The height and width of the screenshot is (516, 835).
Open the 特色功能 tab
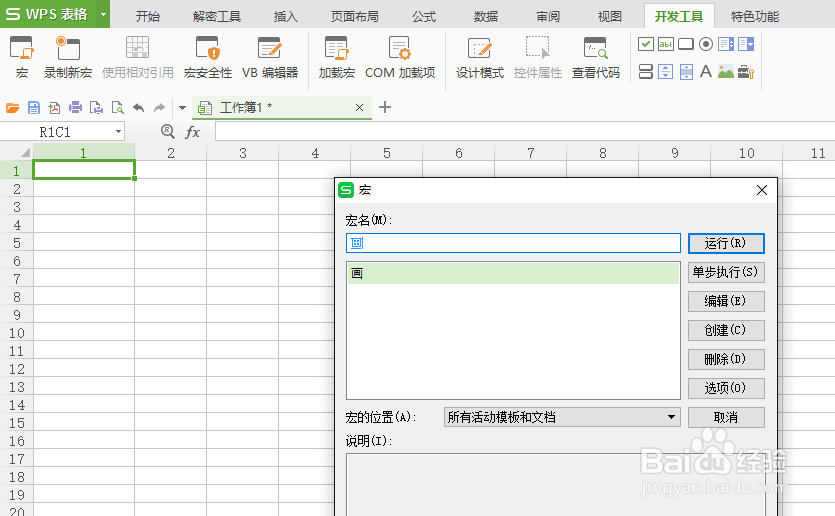coord(755,17)
